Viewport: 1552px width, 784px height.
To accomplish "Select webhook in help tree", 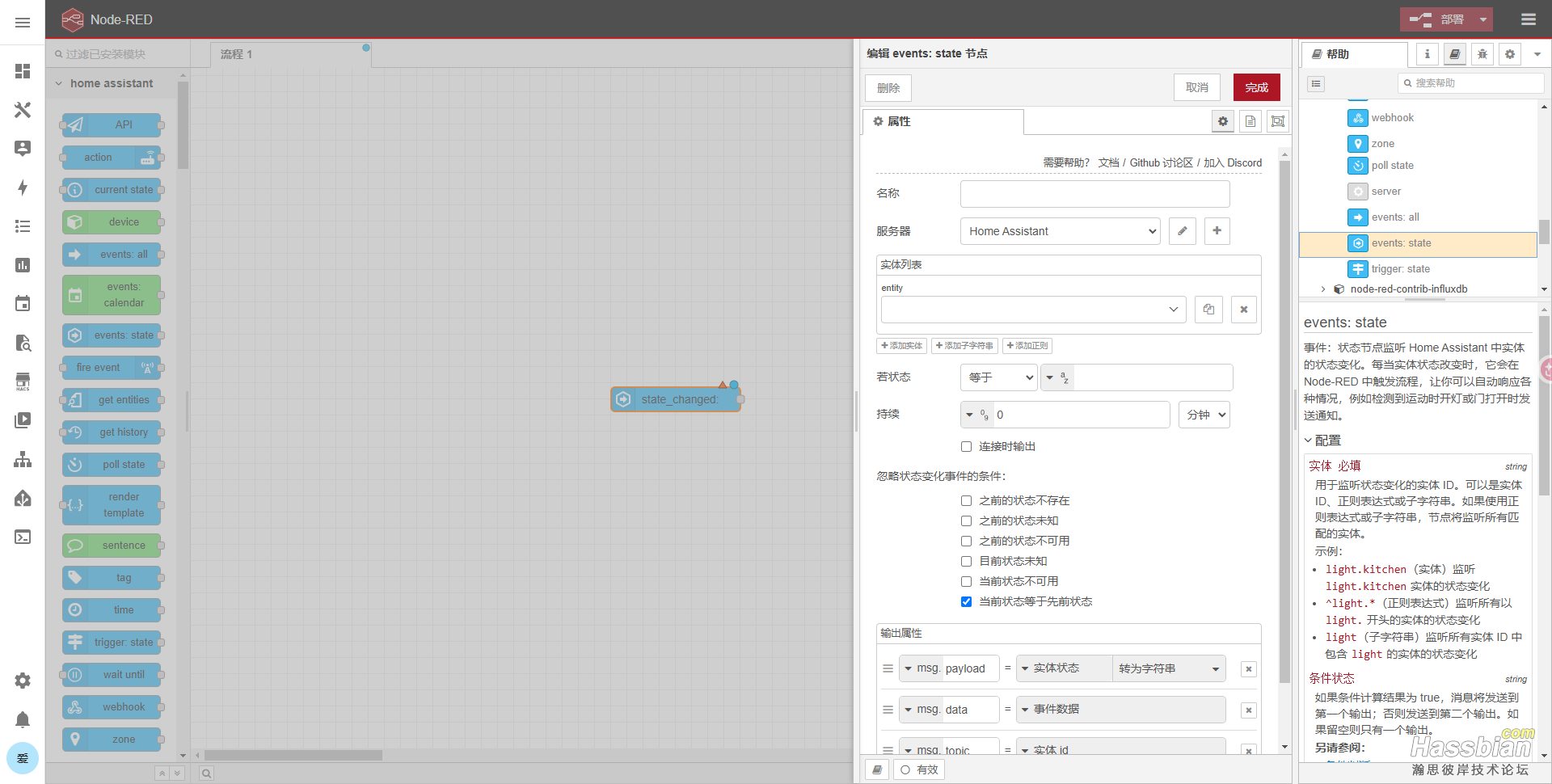I will click(x=1392, y=118).
